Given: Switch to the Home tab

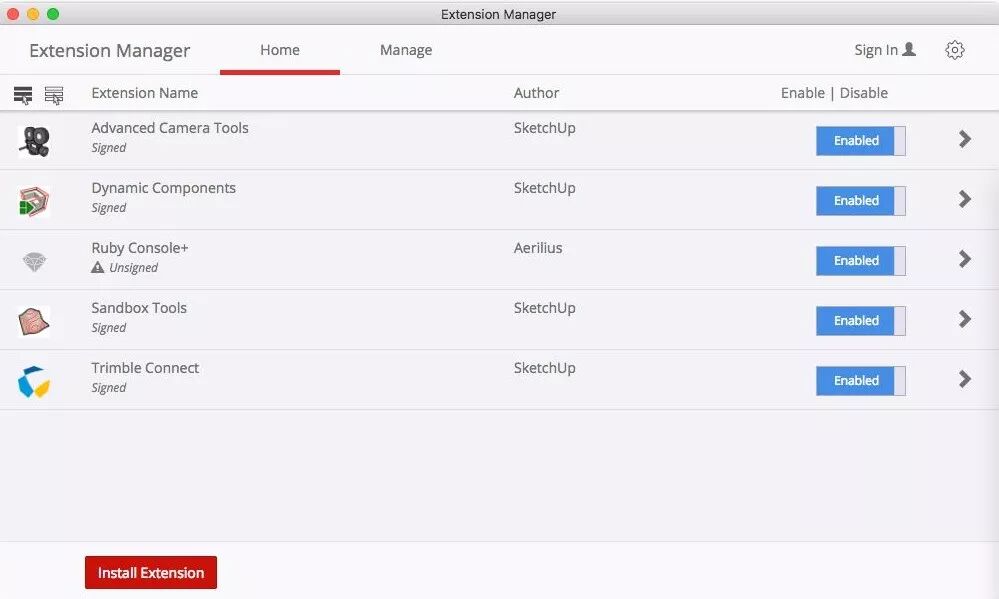Looking at the screenshot, I should point(280,50).
